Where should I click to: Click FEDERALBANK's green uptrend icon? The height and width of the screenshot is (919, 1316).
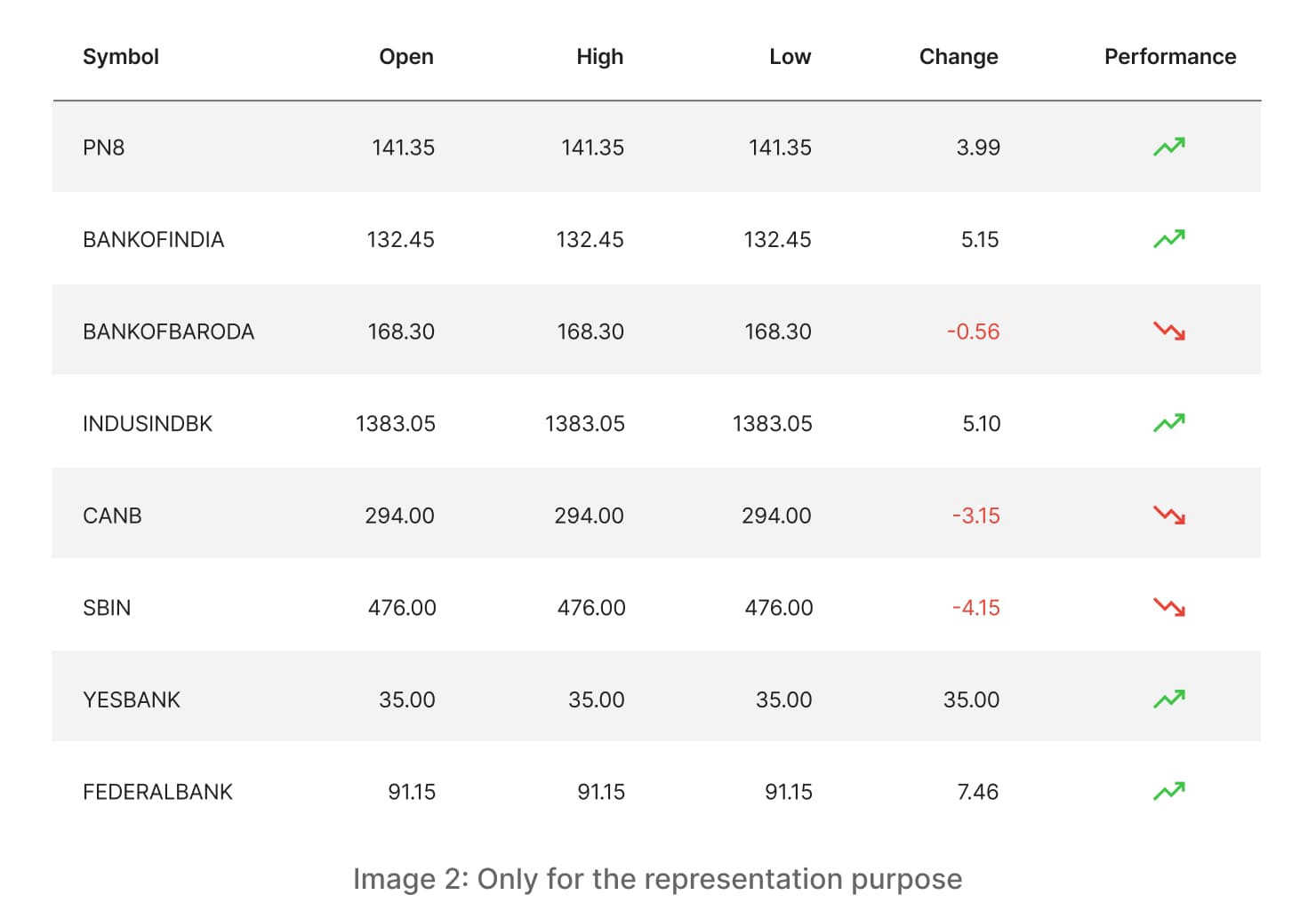1168,791
